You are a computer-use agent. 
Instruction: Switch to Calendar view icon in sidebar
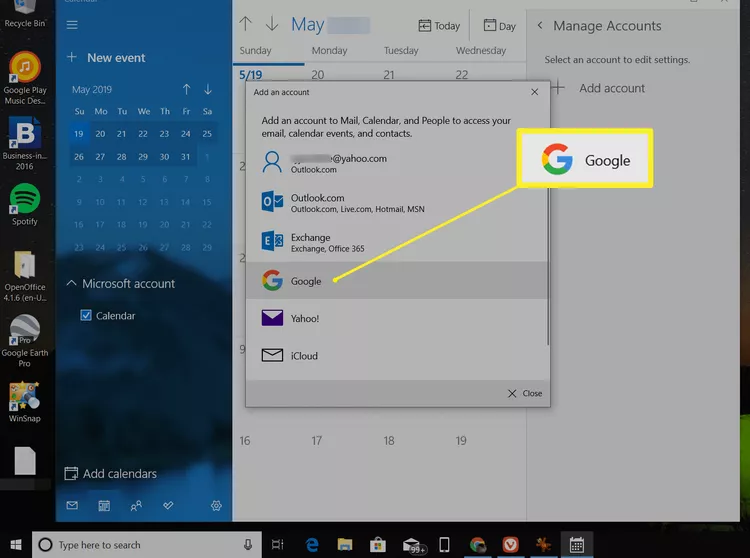104,505
